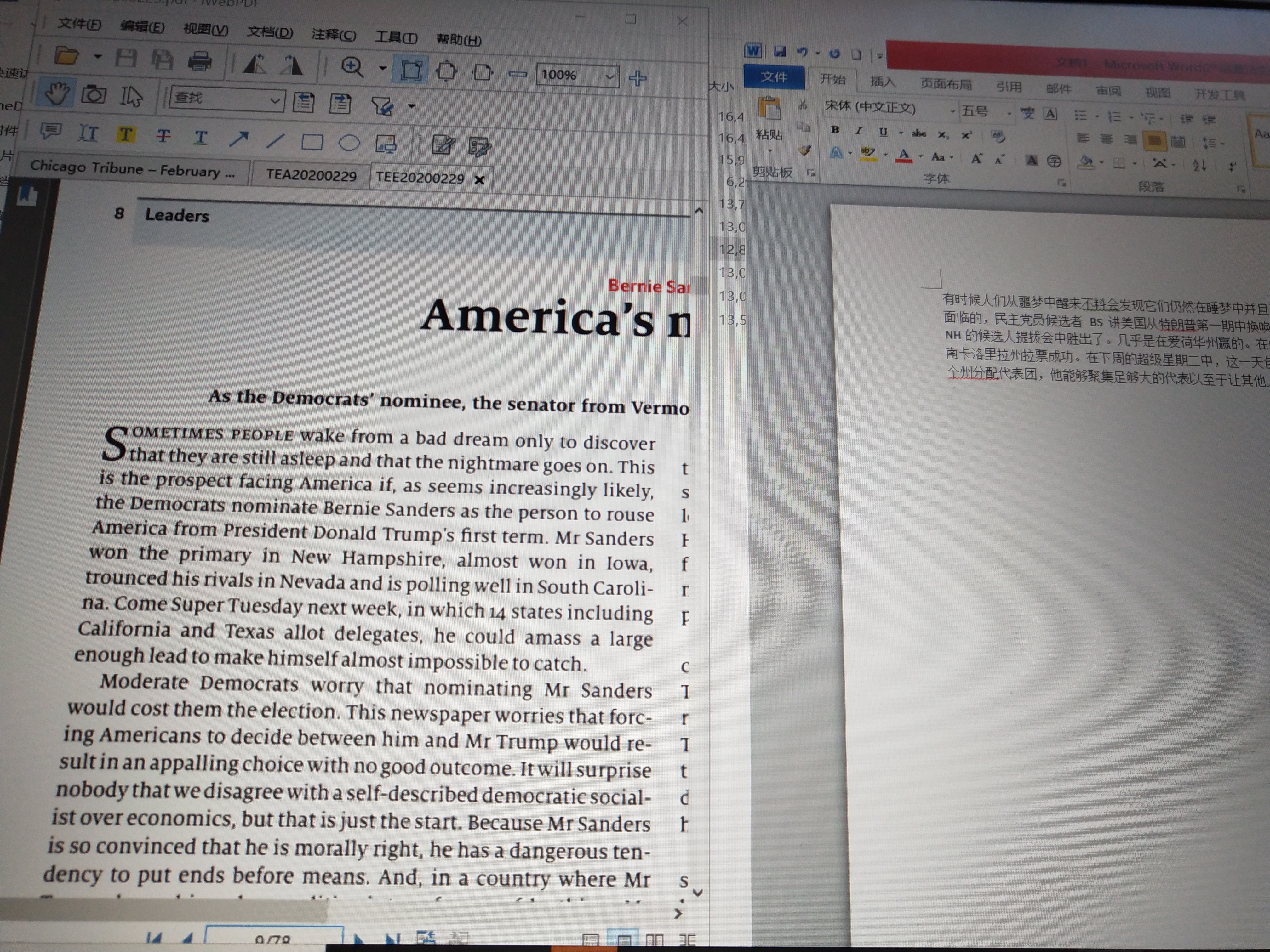Open the 插入 ribbon tab
This screenshot has height=952, width=1270.
pyautogui.click(x=883, y=82)
